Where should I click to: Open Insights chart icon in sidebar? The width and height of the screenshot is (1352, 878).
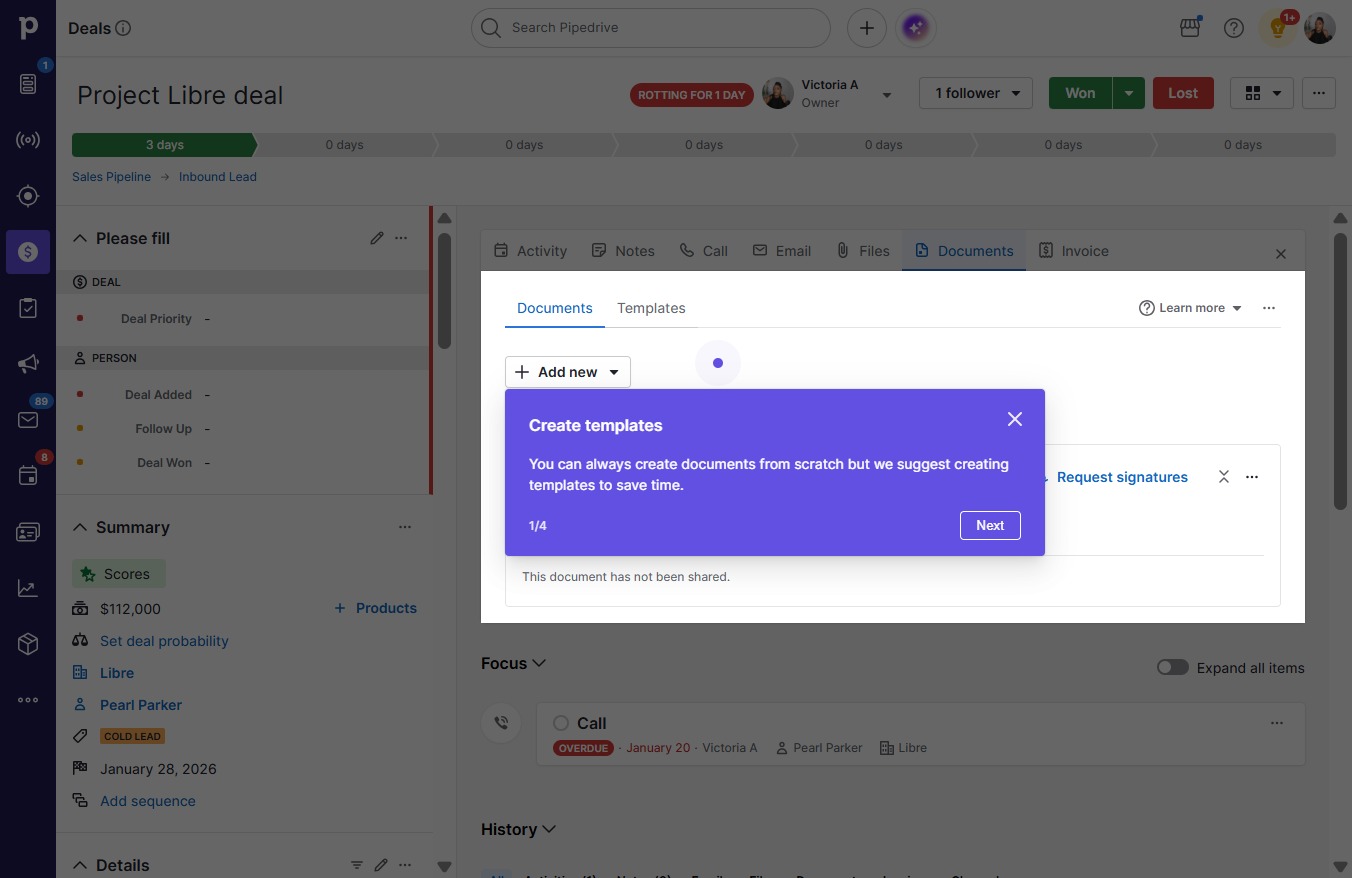28,588
